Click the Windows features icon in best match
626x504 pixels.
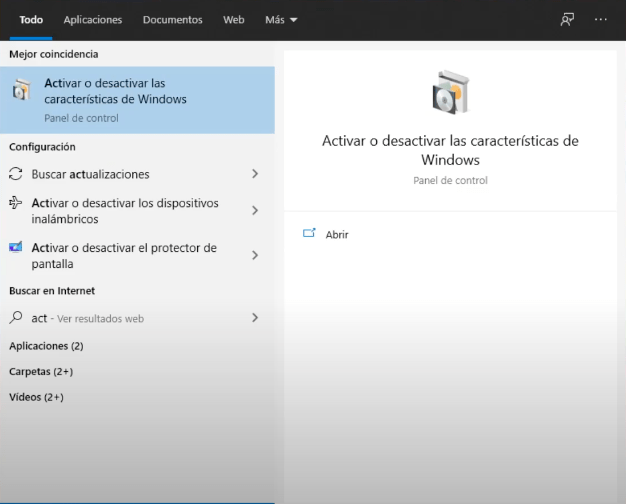pyautogui.click(x=21, y=91)
